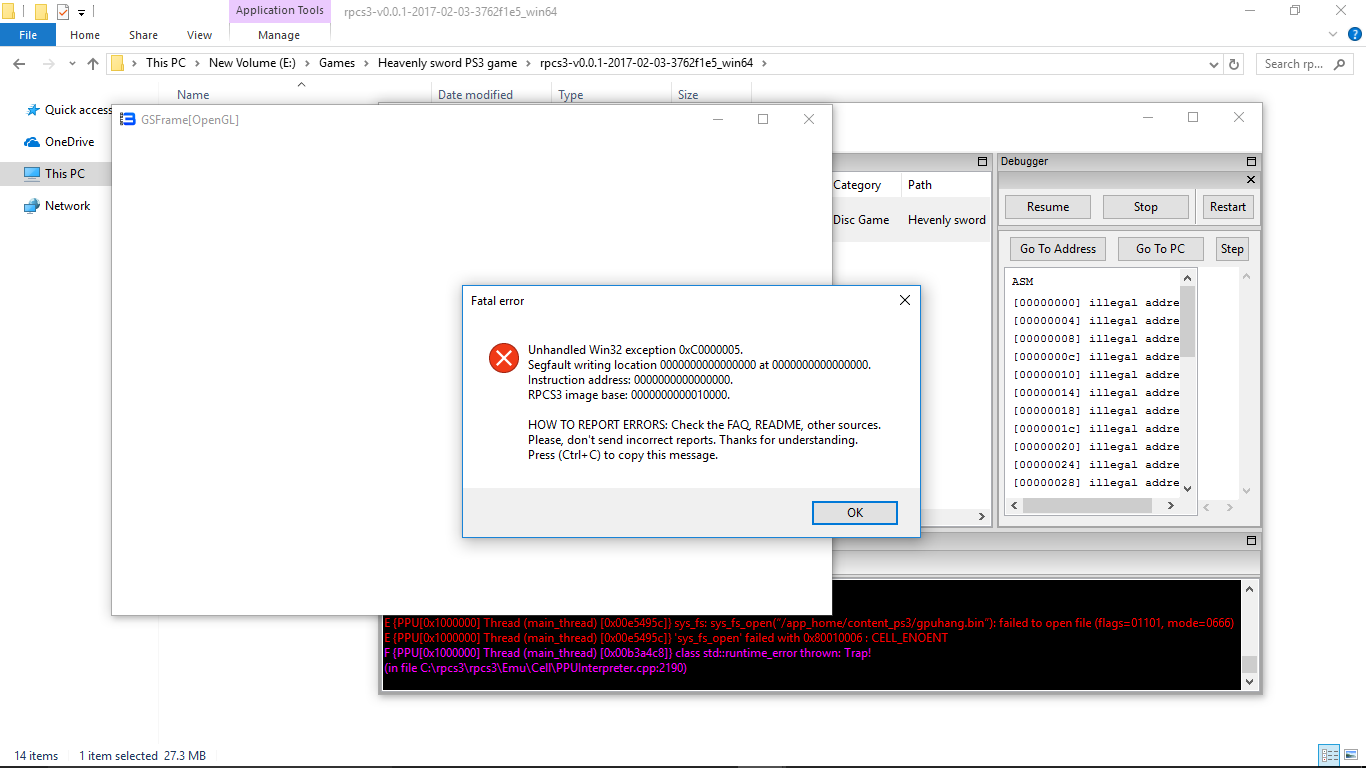The image size is (1366, 768).
Task: Go forward with the Explorer forward arrow
Action: click(x=47, y=63)
